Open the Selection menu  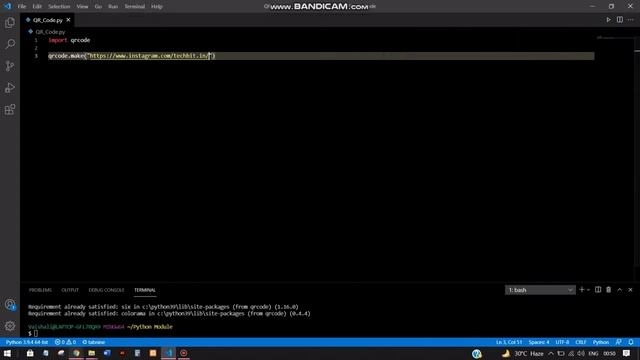click(x=59, y=7)
